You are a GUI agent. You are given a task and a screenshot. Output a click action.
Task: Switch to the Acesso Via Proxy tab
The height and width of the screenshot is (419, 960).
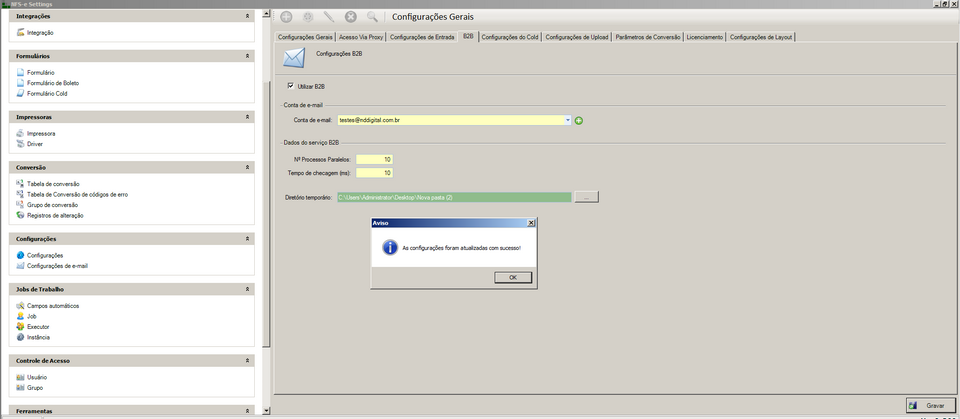(x=361, y=37)
